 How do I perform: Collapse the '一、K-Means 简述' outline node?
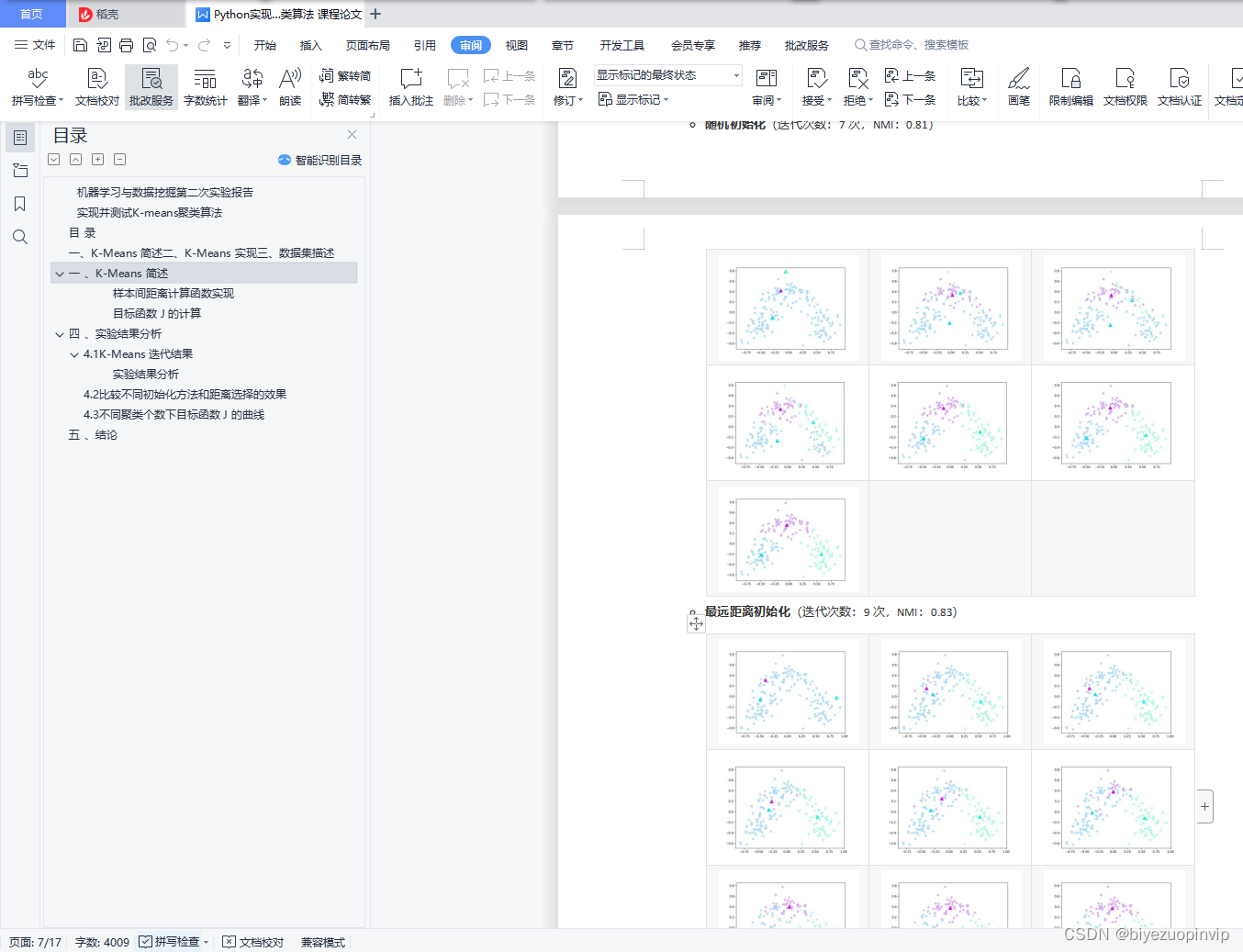[60, 274]
